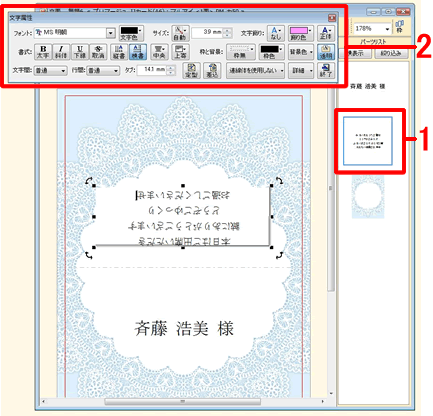
Task: Click the font size mm field
Action: 207,32
